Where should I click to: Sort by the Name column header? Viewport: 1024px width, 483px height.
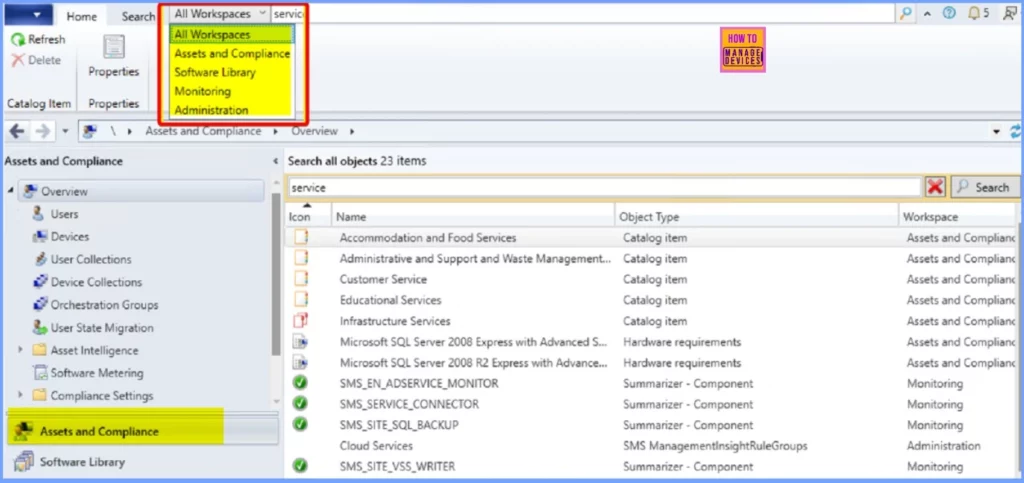coord(473,217)
